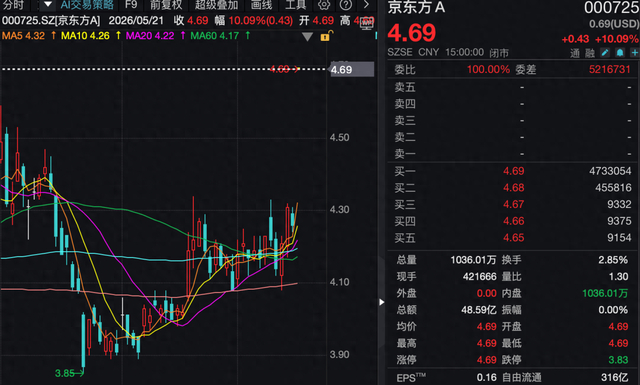This screenshot has height=385, width=640.
Task: Click the pencil edit note icon
Action: pos(605,53)
